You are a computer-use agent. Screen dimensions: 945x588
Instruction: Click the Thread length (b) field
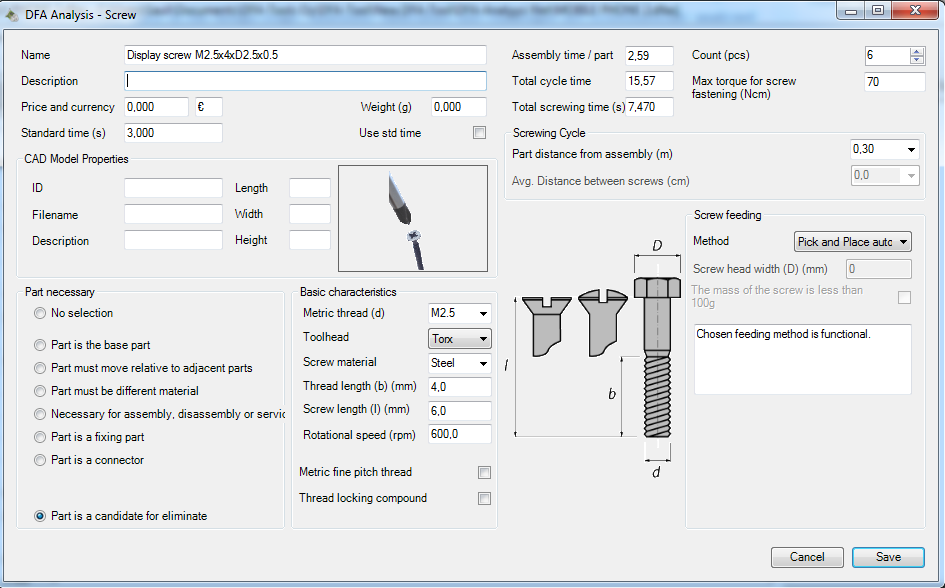tap(460, 387)
